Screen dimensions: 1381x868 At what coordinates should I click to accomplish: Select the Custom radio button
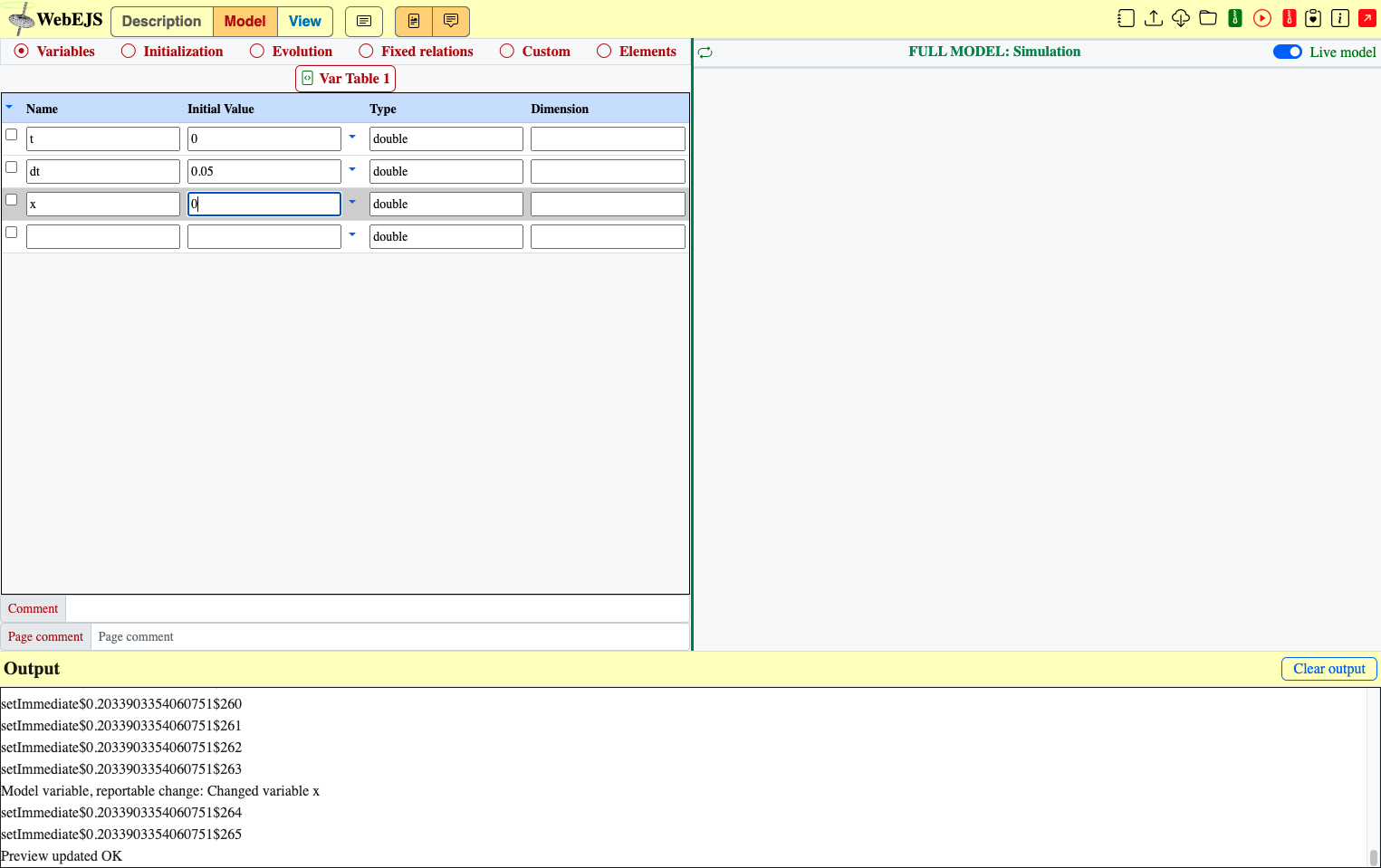[x=507, y=52]
